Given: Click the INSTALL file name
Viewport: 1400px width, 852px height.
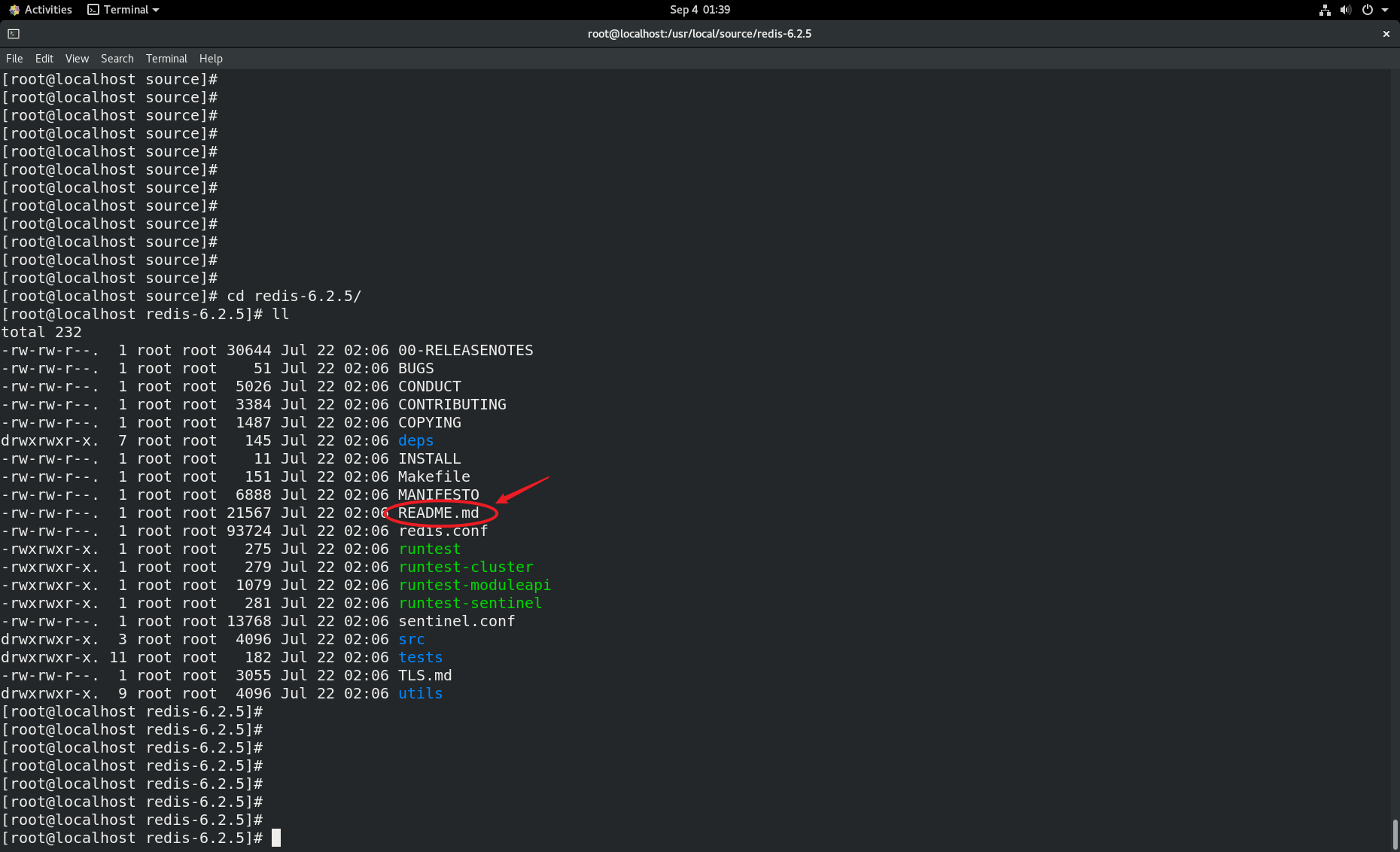Looking at the screenshot, I should coord(430,458).
